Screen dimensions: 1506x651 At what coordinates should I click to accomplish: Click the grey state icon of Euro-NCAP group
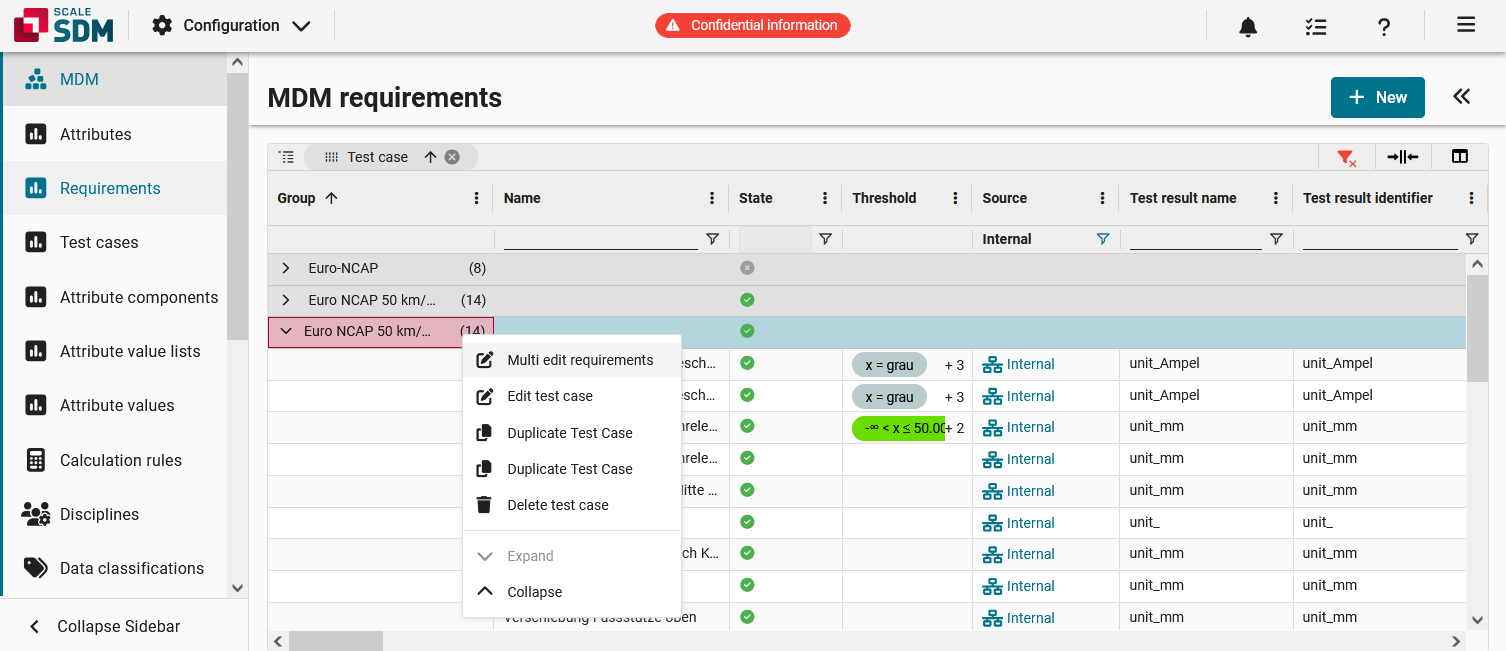tap(747, 268)
